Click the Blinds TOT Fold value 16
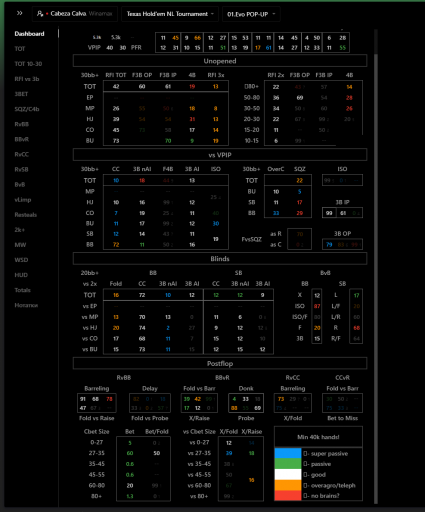The width and height of the screenshot is (425, 512). pyautogui.click(x=116, y=295)
